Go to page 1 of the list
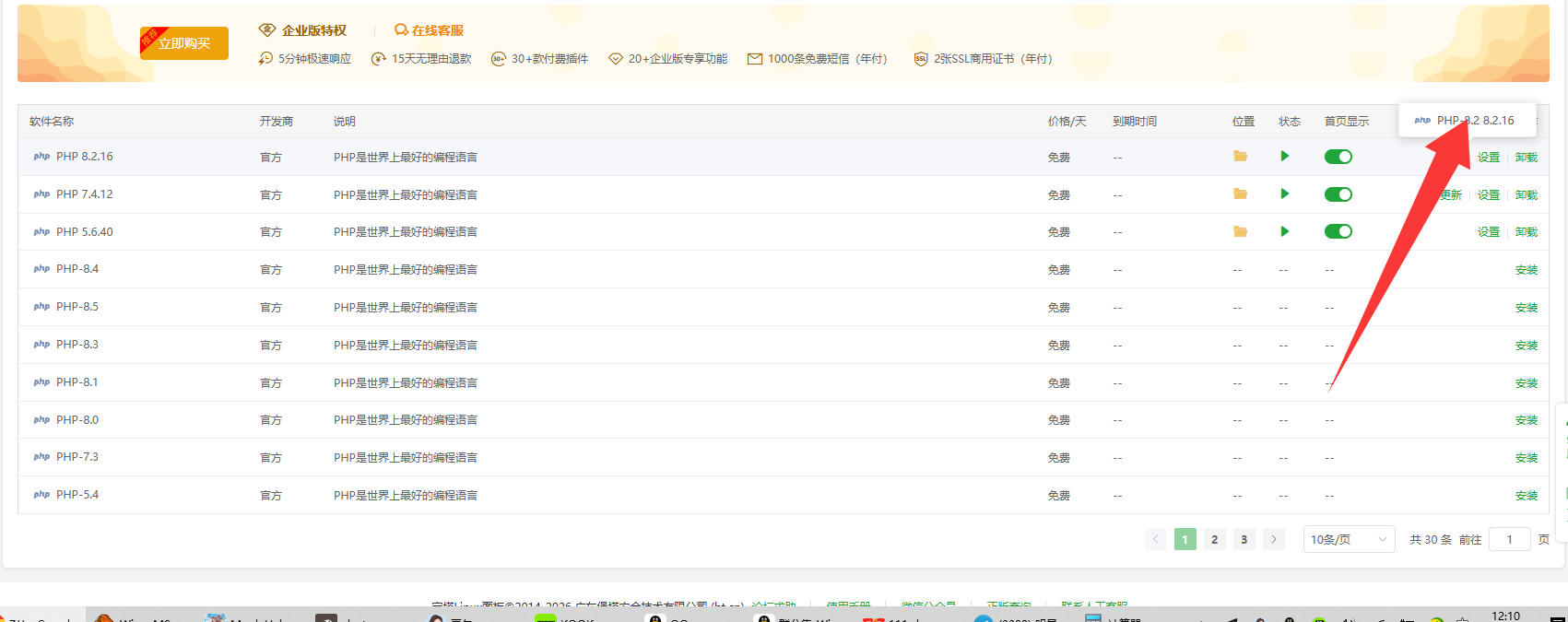This screenshot has height=622, width=1568. click(1185, 540)
